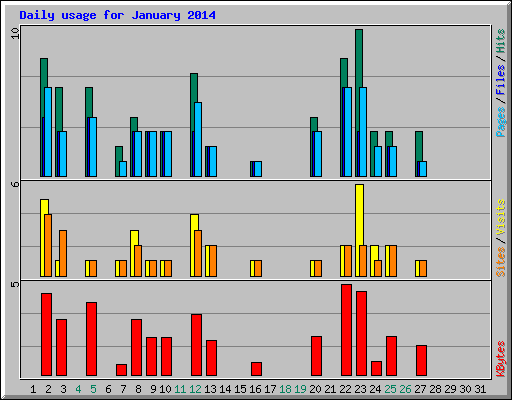512x400 pixels.
Task: Select the red KBytes bar for day 22
Action: point(346,330)
